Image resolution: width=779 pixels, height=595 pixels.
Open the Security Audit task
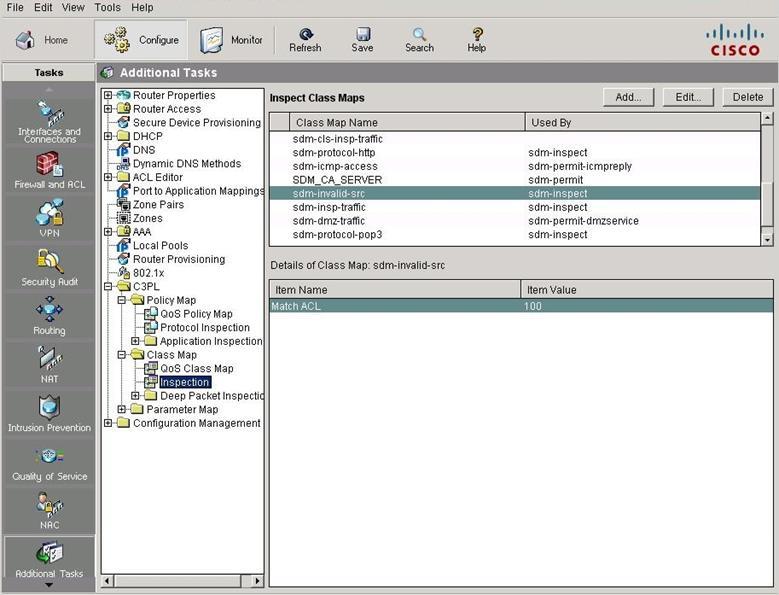[49, 267]
